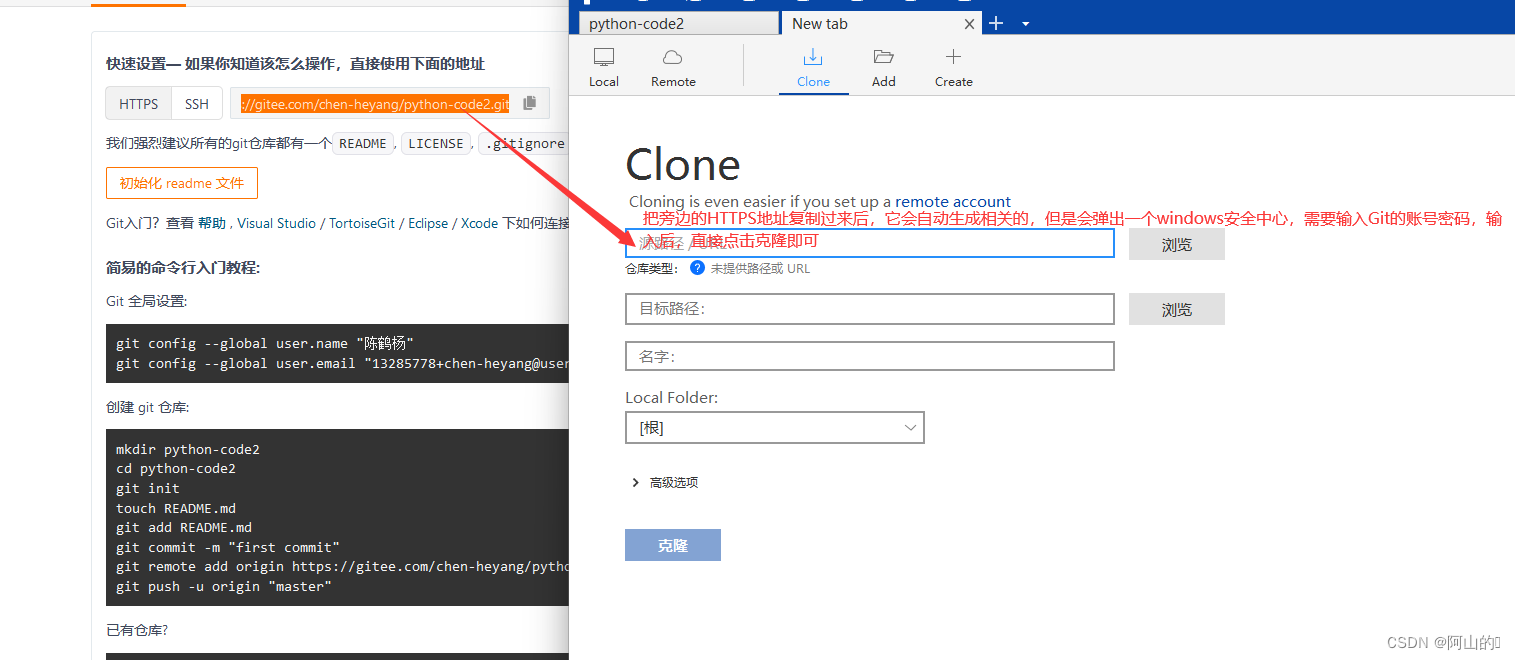Click the 初始化 readme 文件 button
The image size is (1515, 660).
coord(182,183)
